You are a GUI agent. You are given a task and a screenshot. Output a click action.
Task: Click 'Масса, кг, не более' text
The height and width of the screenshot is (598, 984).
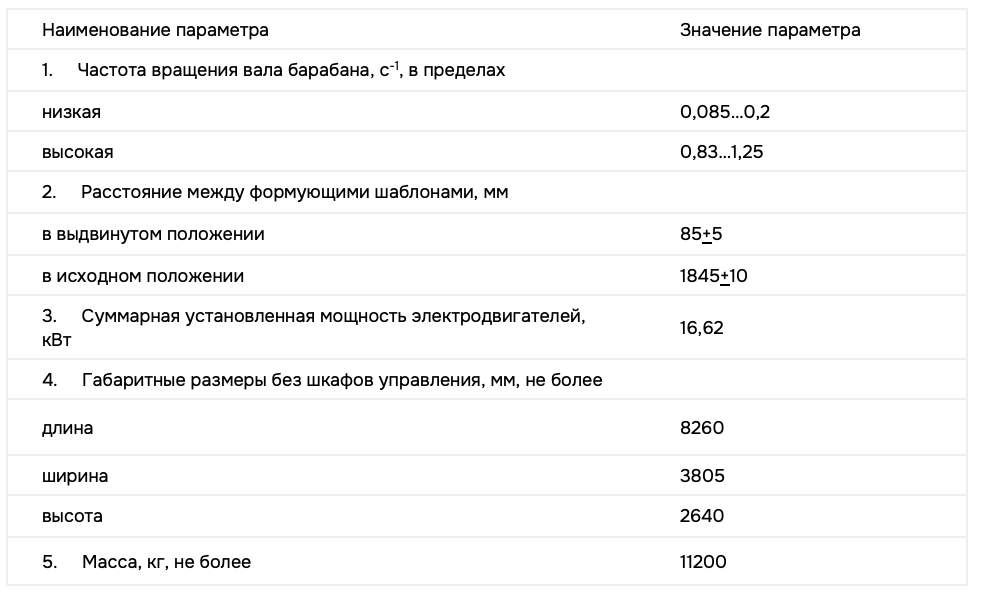coord(165,562)
